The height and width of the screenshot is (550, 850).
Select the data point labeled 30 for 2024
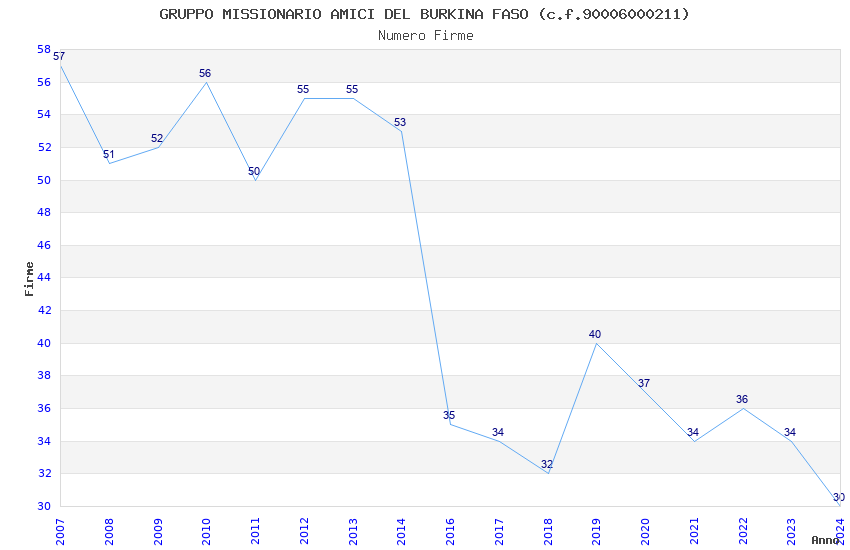839,498
